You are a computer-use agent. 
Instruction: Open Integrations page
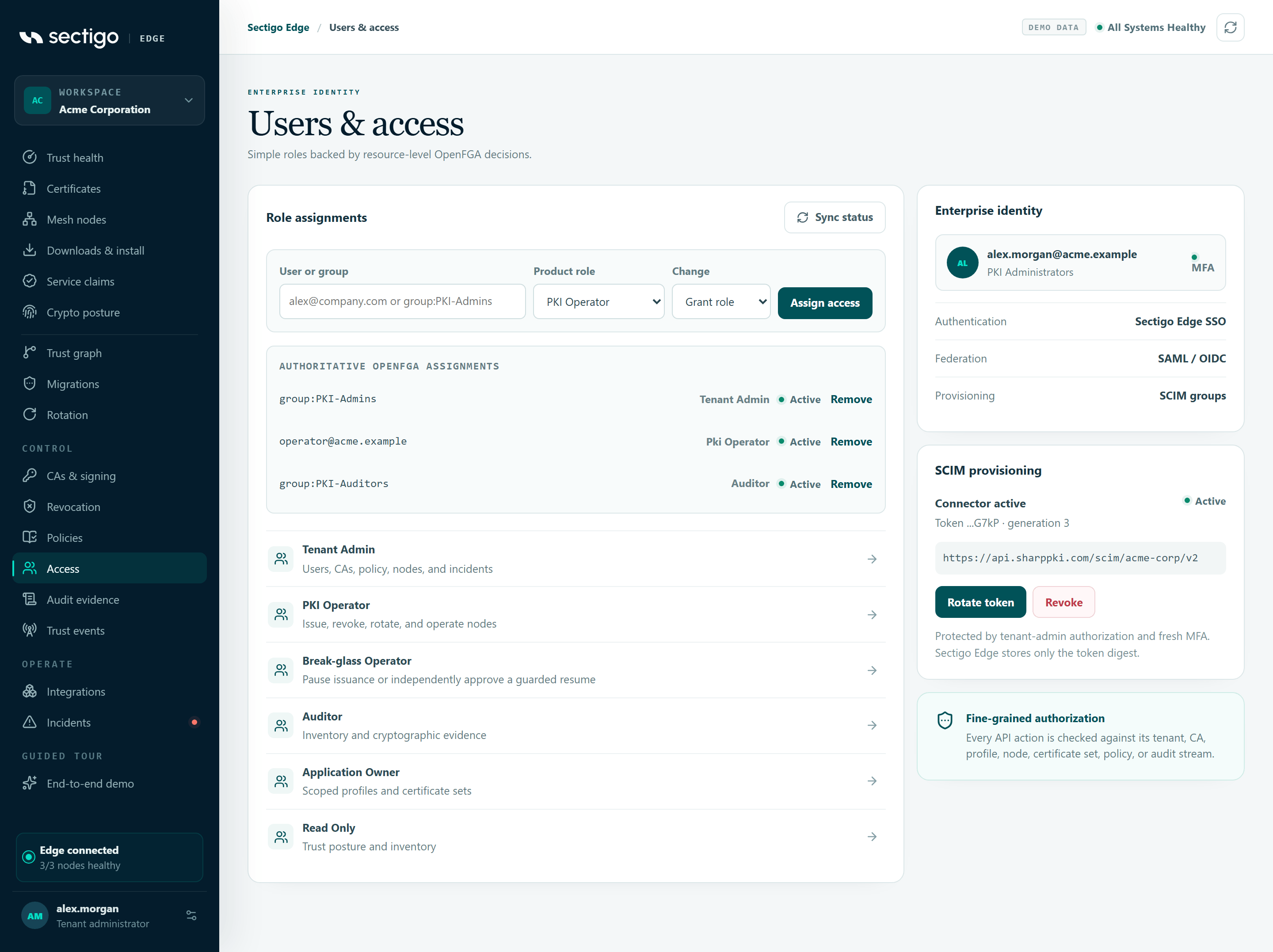point(109,692)
